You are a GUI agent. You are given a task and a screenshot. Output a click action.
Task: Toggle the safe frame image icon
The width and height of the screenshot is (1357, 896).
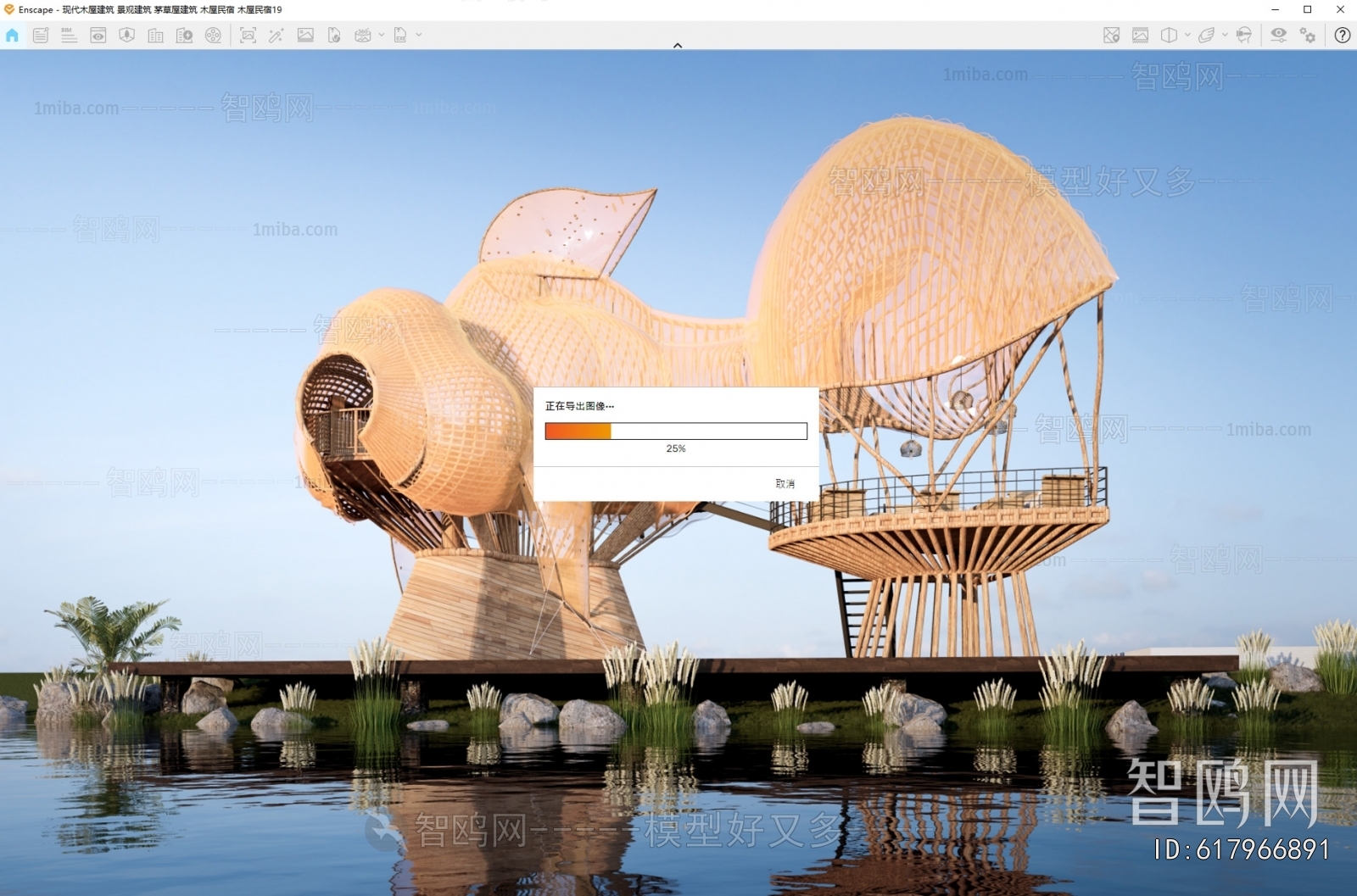coord(1140,35)
